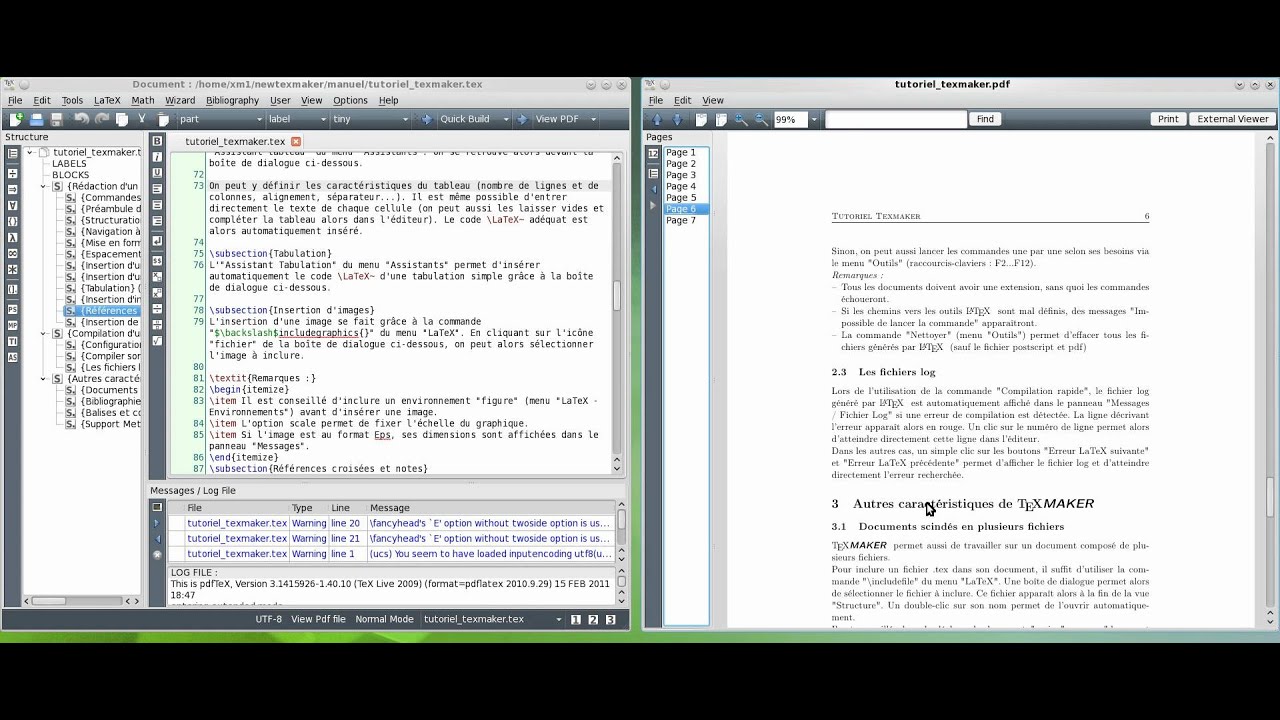This screenshot has width=1280, height=720.
Task: Open the Wizard menu
Action: 180,100
